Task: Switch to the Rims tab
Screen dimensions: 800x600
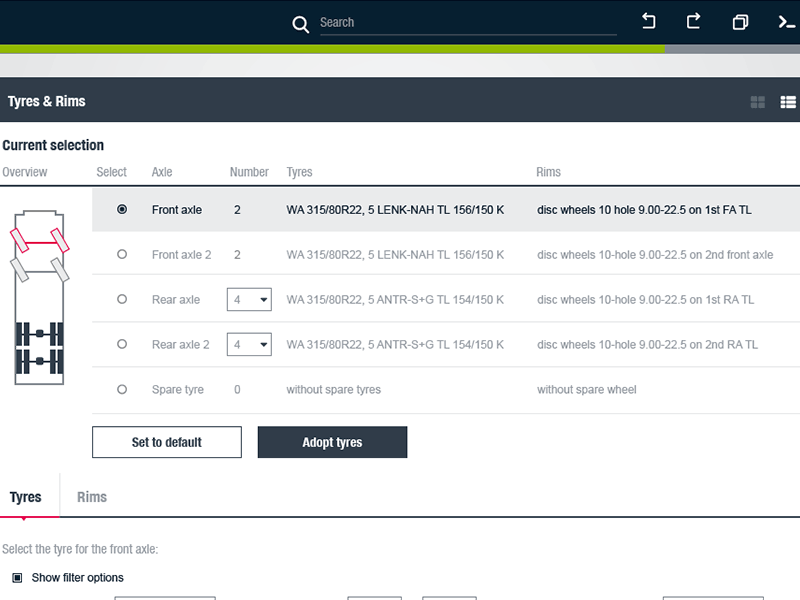Action: click(92, 497)
